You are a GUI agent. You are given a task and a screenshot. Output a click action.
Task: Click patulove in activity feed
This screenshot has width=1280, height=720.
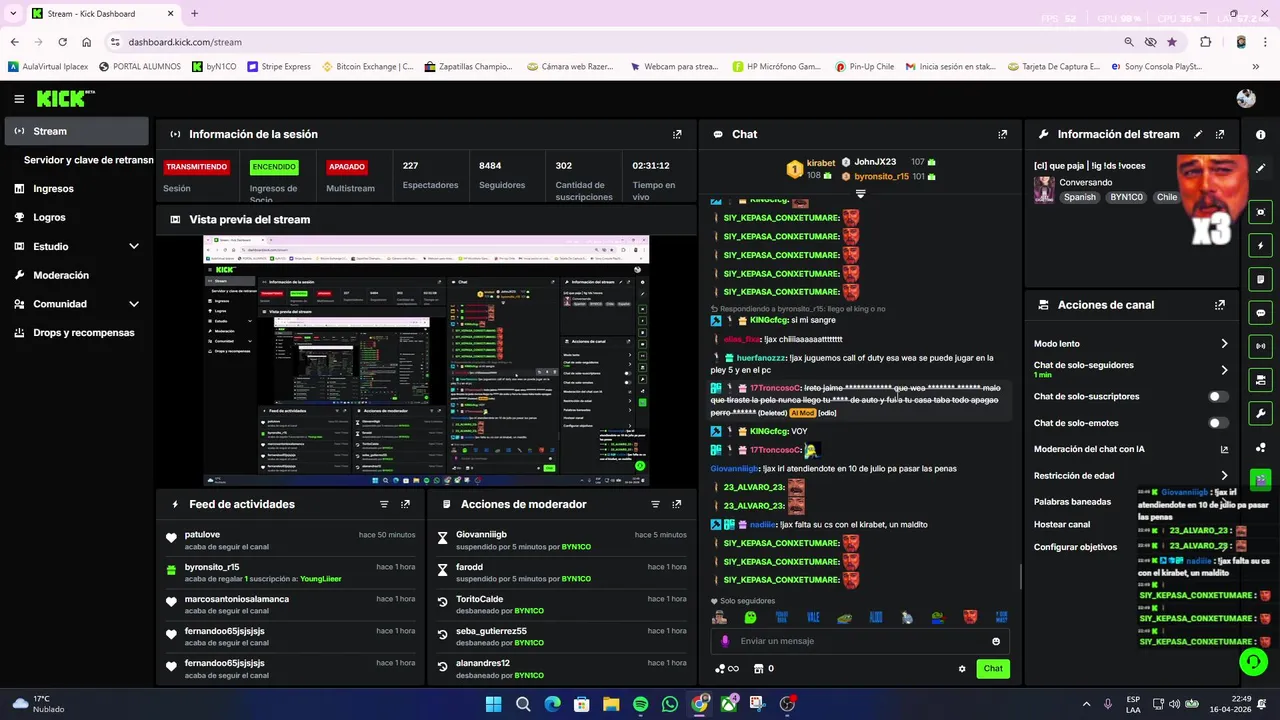(202, 535)
